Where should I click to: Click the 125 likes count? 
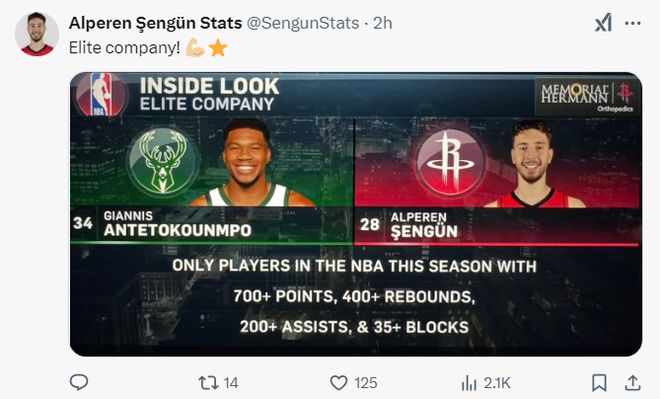(365, 383)
